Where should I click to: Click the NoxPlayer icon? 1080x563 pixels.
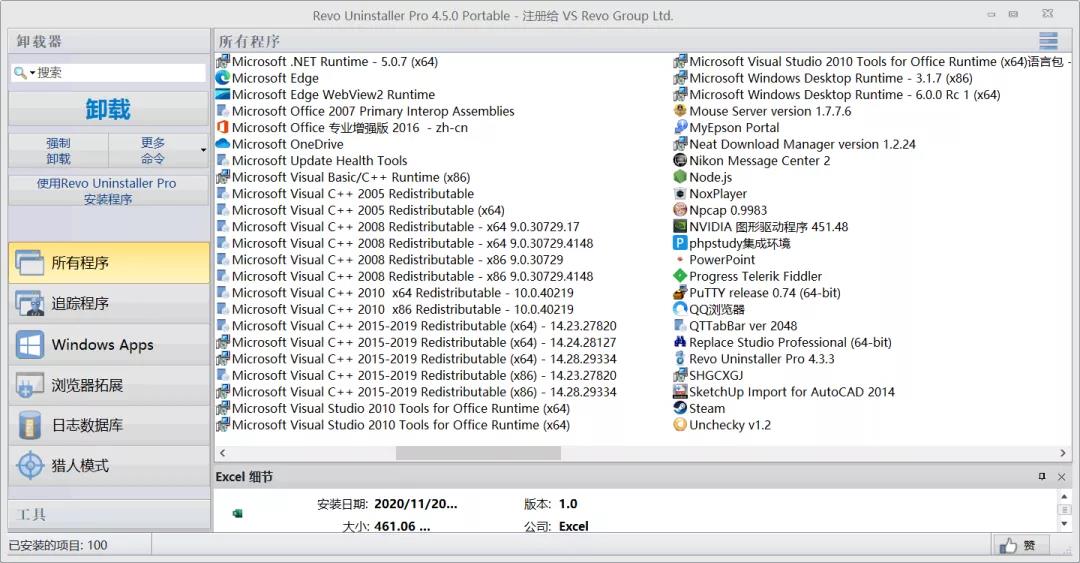(680, 194)
